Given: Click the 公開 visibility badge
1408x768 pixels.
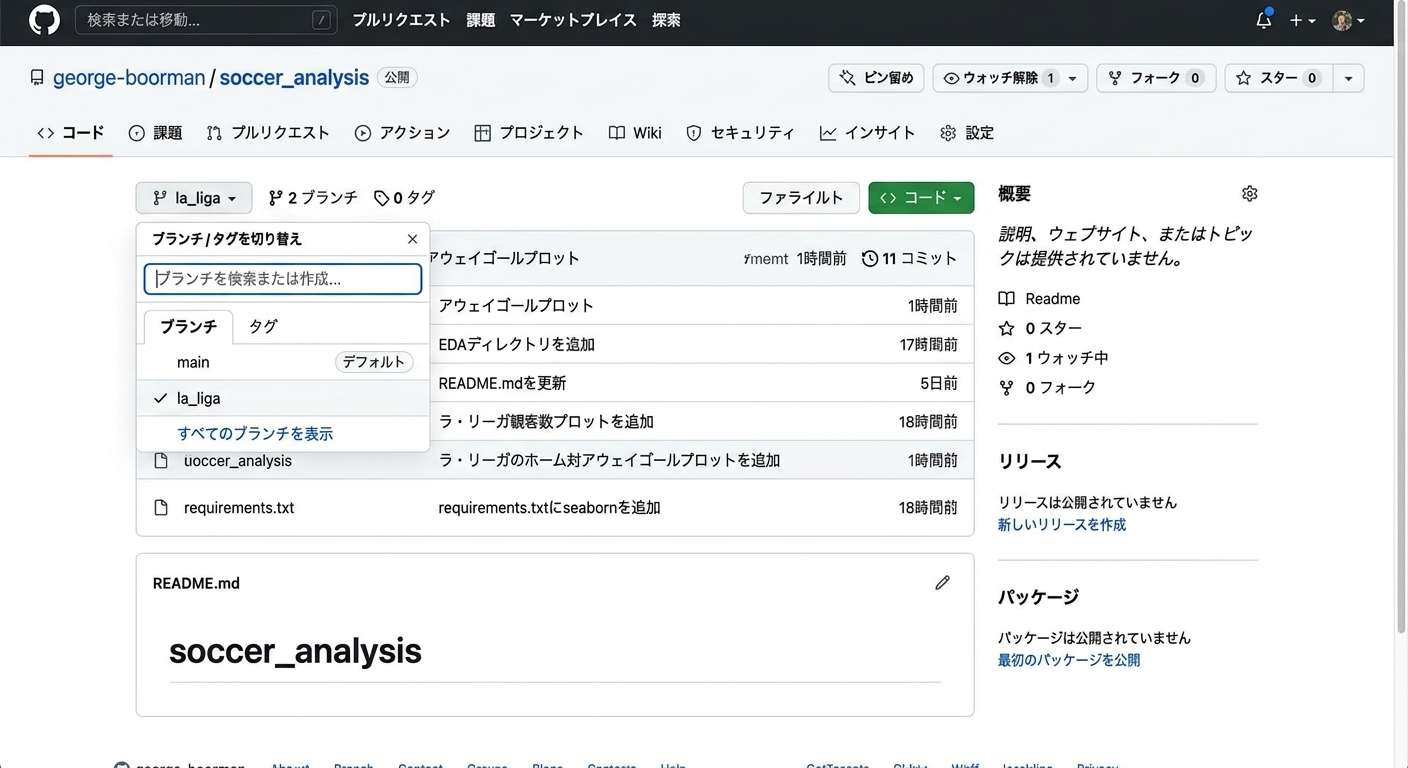Looking at the screenshot, I should (397, 78).
